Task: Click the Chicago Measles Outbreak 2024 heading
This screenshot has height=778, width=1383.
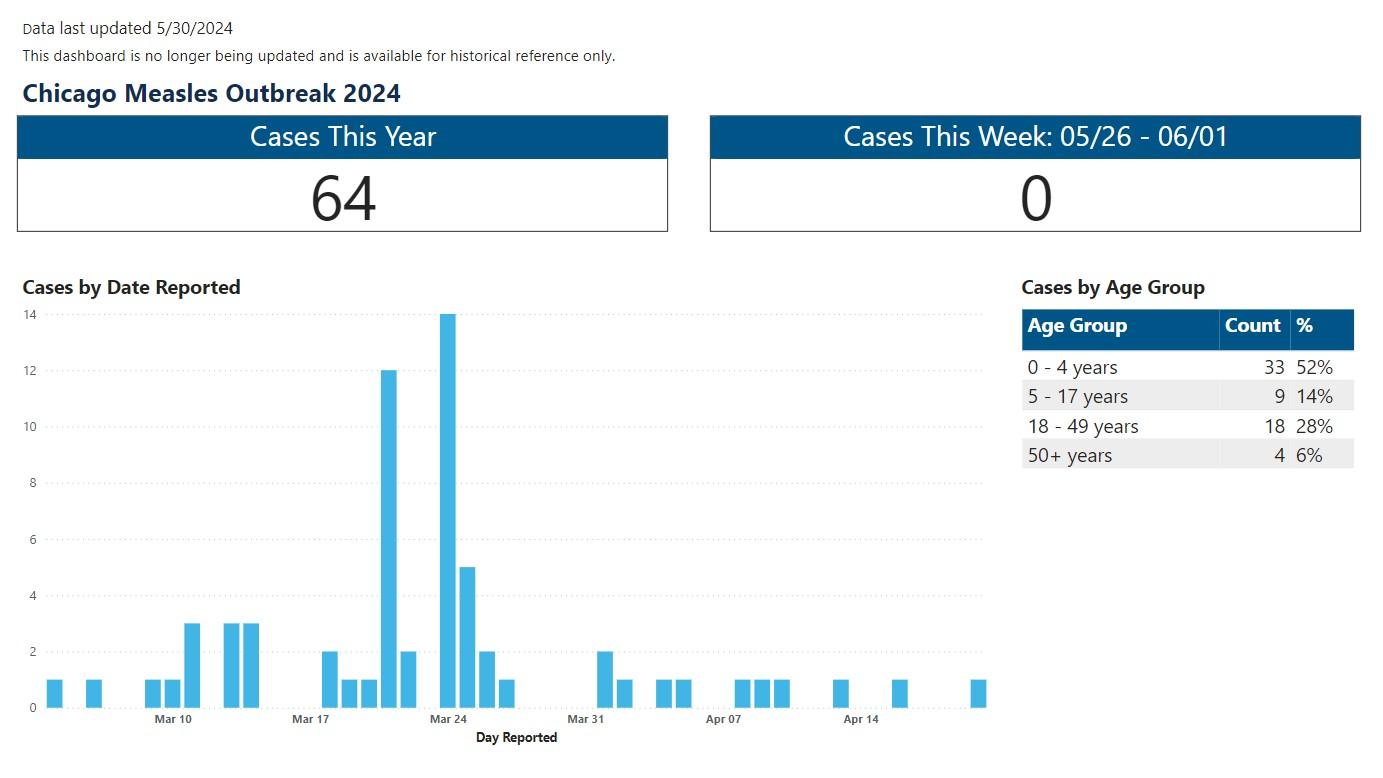Action: 211,94
